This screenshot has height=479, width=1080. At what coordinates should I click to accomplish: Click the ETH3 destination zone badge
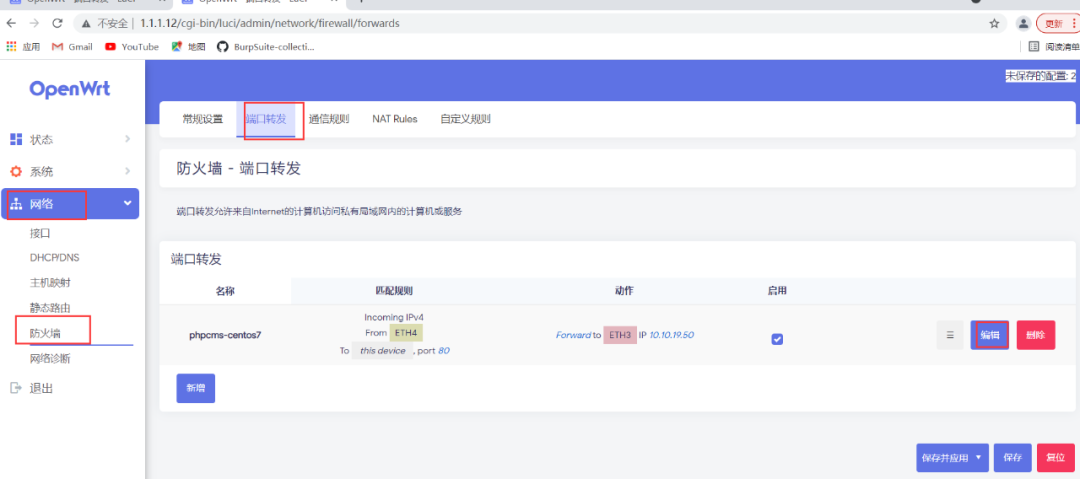620,335
